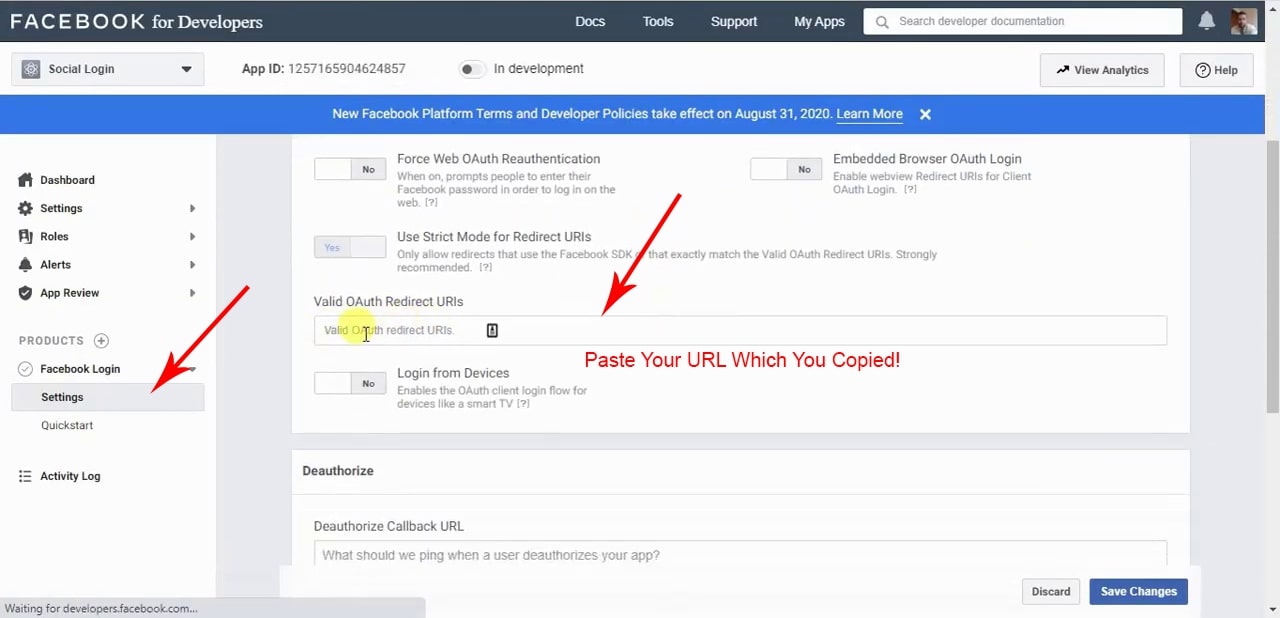1280x618 pixels.
Task: Click the Roles icon in sidebar
Action: click(26, 236)
